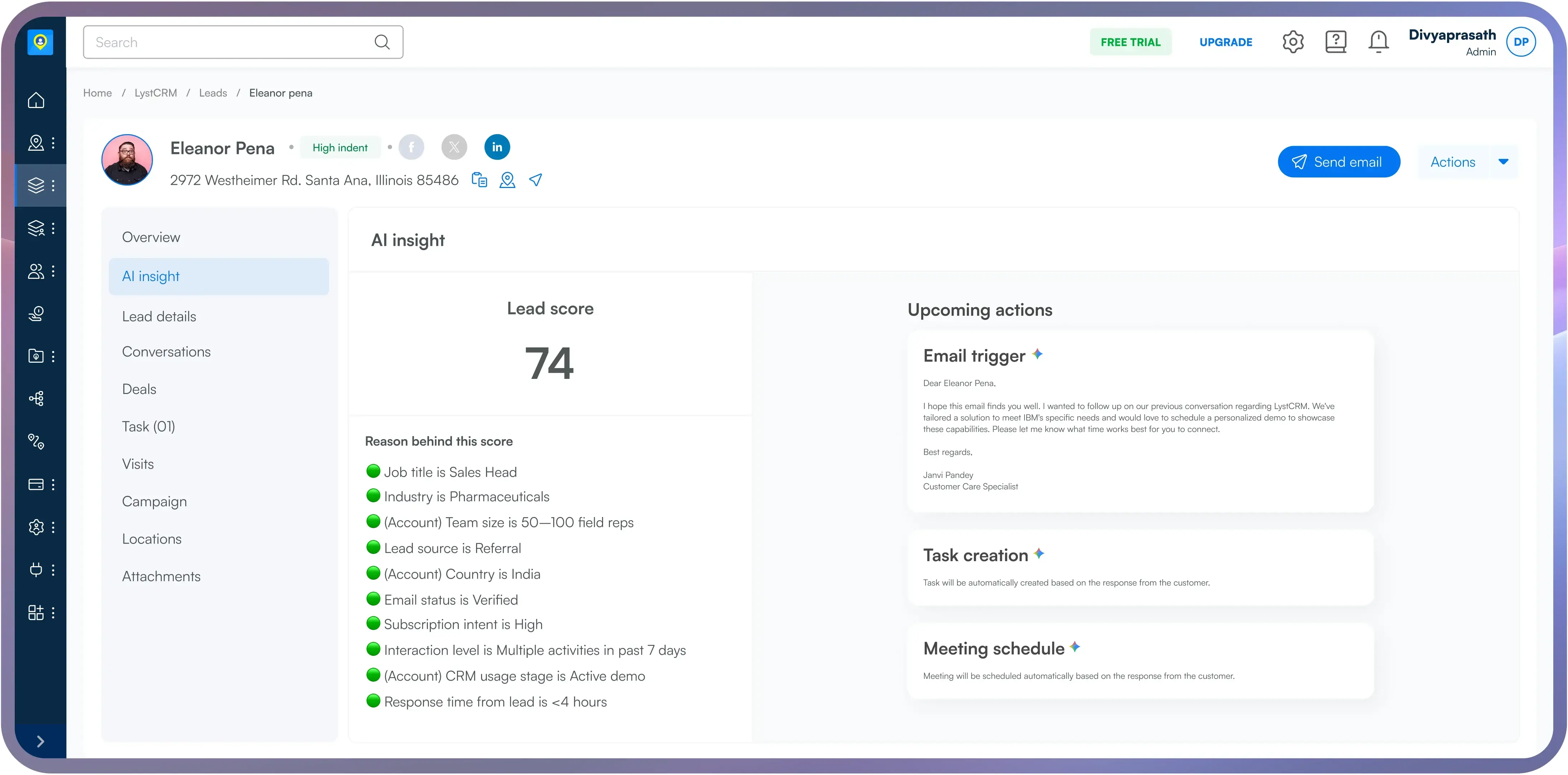Open the map location pin icon
The height and width of the screenshot is (775, 1568).
coord(507,180)
